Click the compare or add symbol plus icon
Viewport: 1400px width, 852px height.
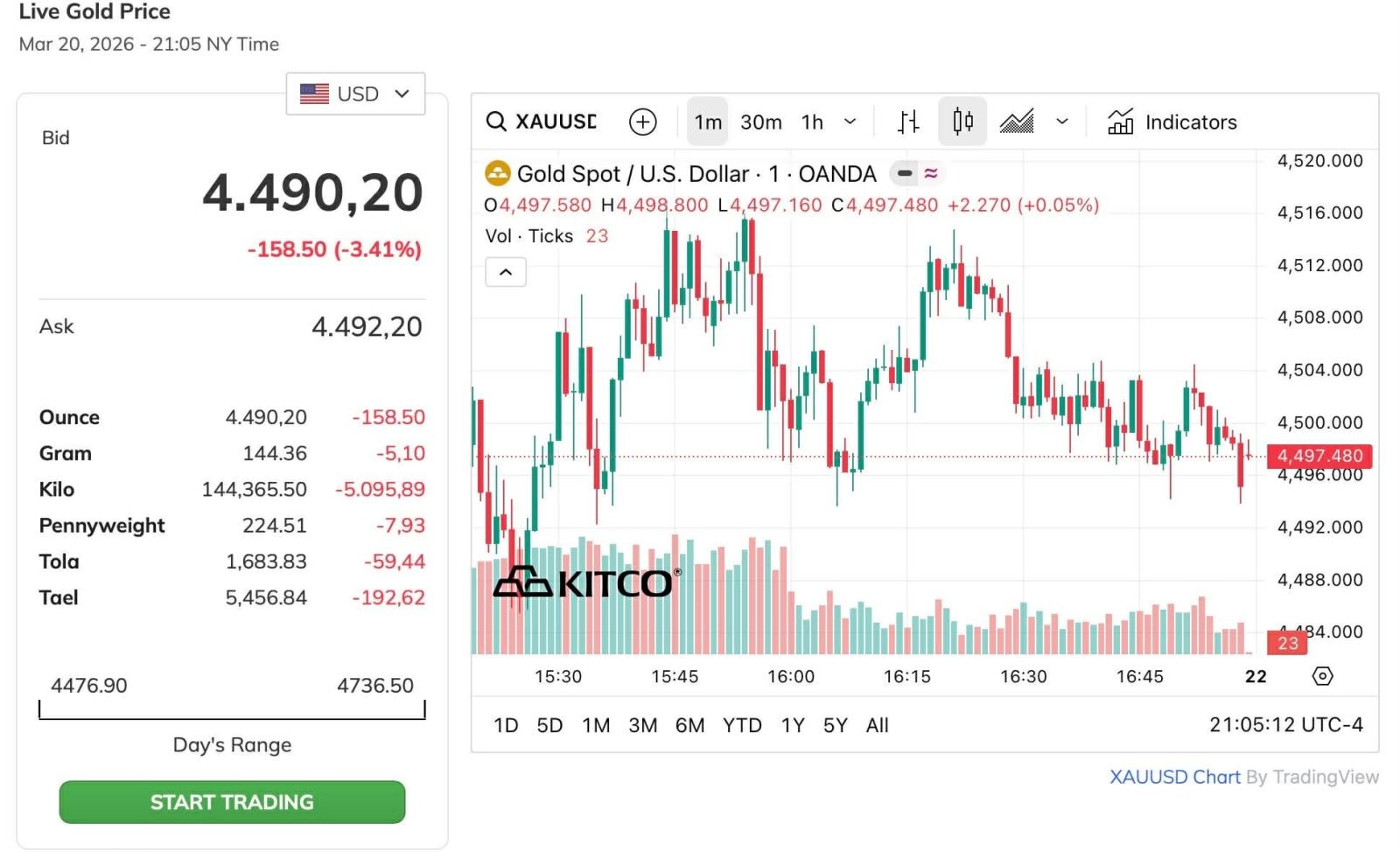(643, 122)
